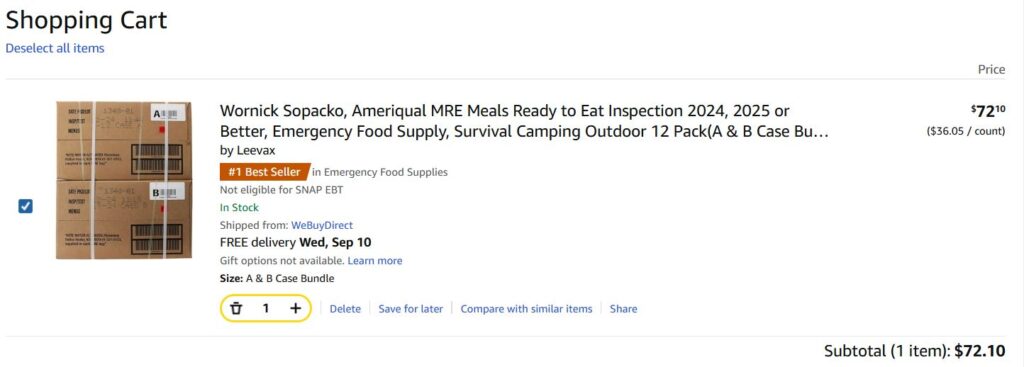The image size is (1024, 367).
Task: Click the FREE delivery Wed, Sep 10 text
Action: [296, 243]
